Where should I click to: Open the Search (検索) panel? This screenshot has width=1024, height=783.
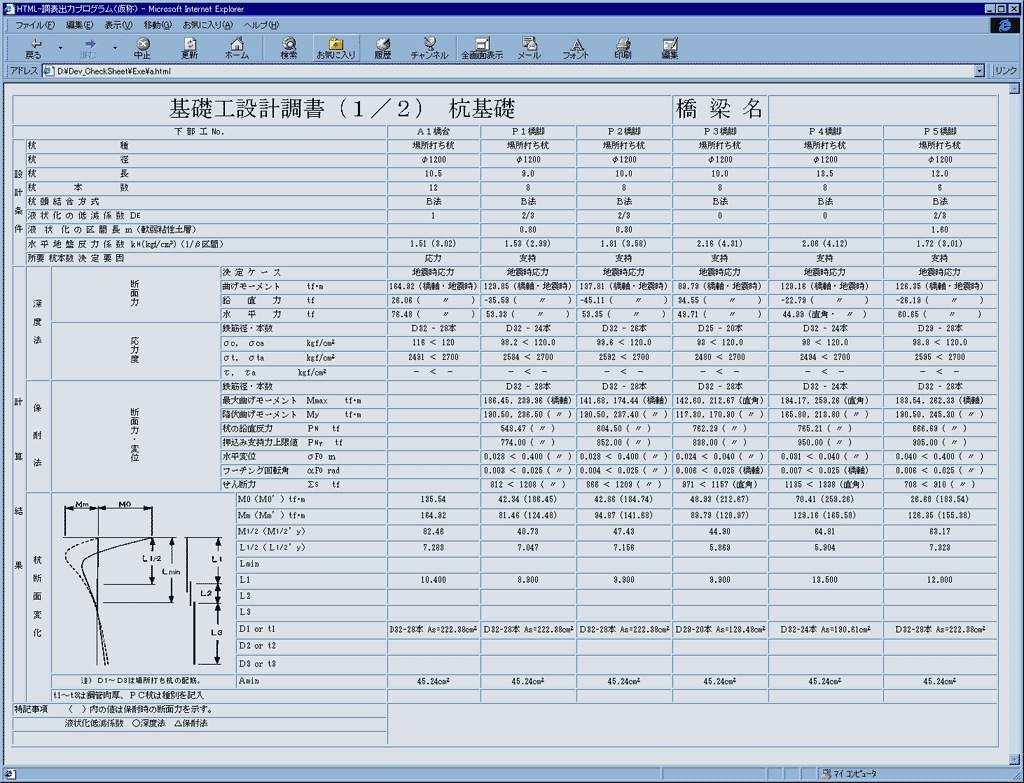(288, 48)
